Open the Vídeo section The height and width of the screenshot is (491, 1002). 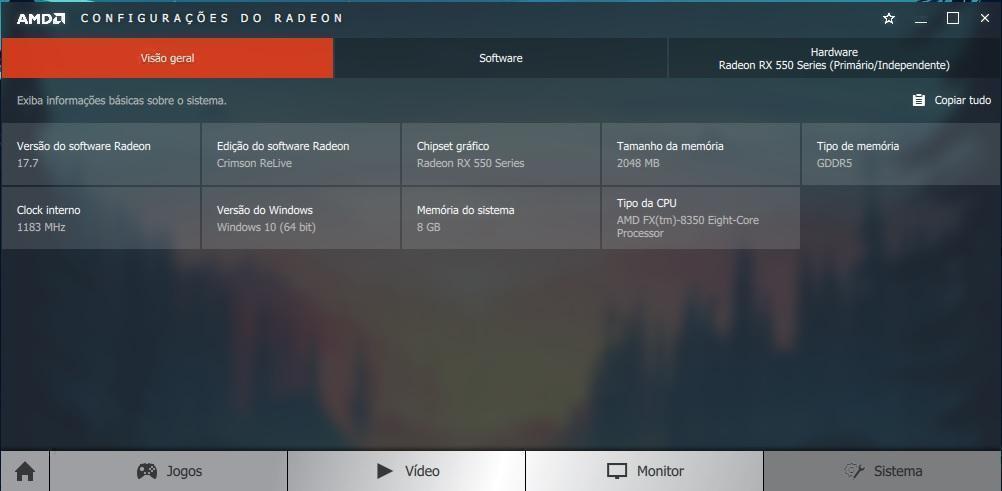tap(406, 471)
